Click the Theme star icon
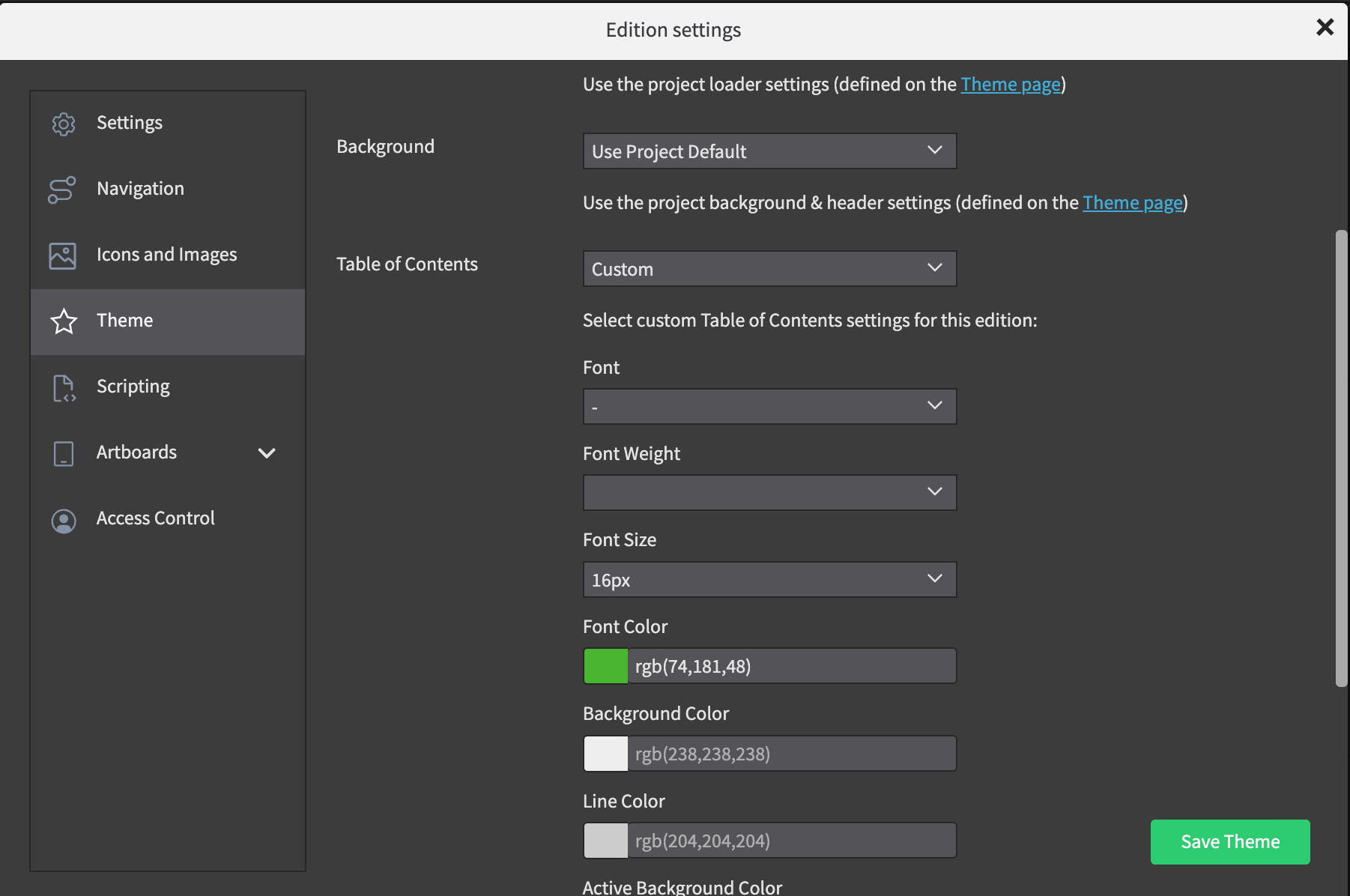This screenshot has height=896, width=1350. tap(64, 321)
